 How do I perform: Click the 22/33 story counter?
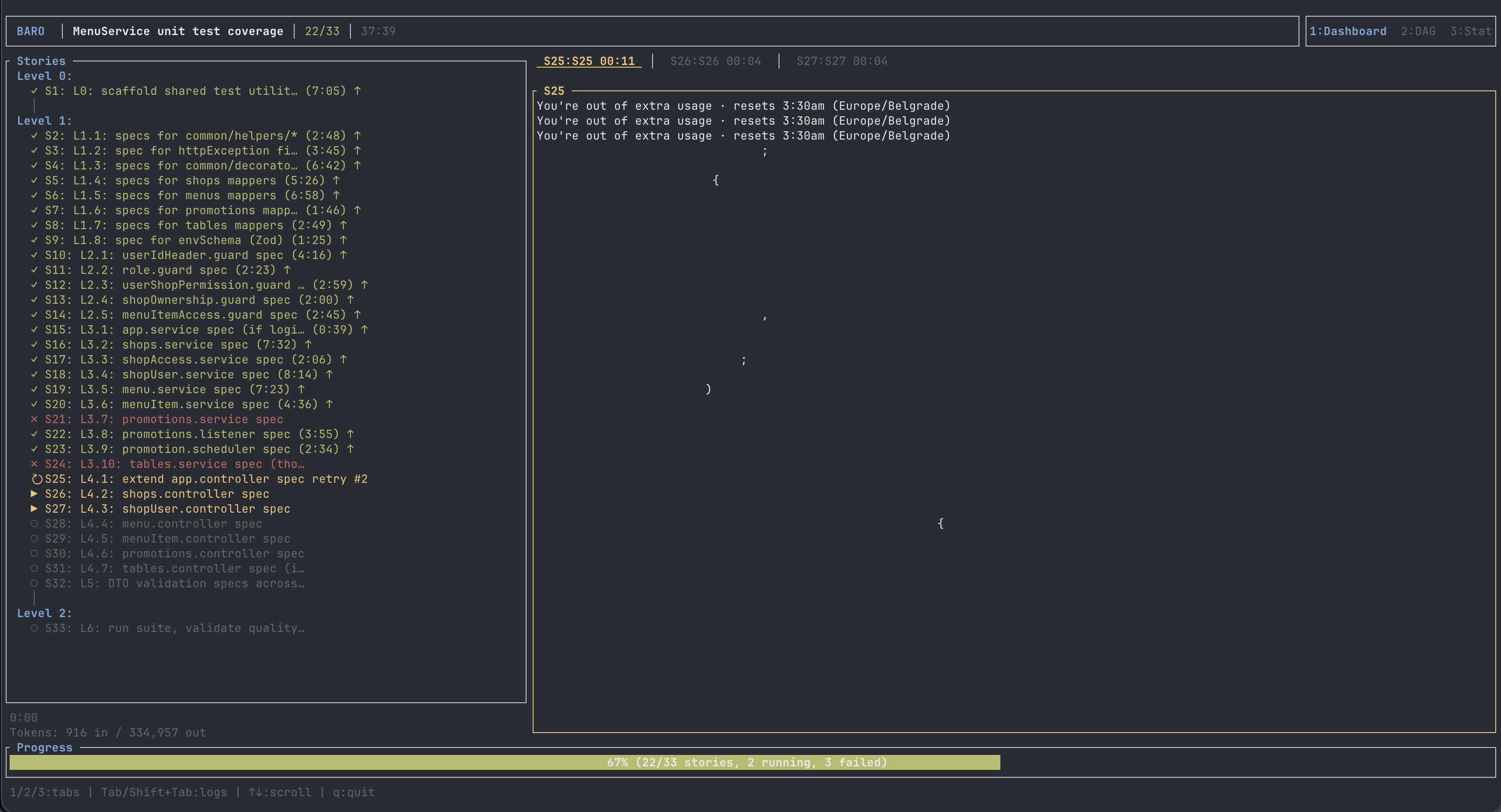tap(322, 32)
